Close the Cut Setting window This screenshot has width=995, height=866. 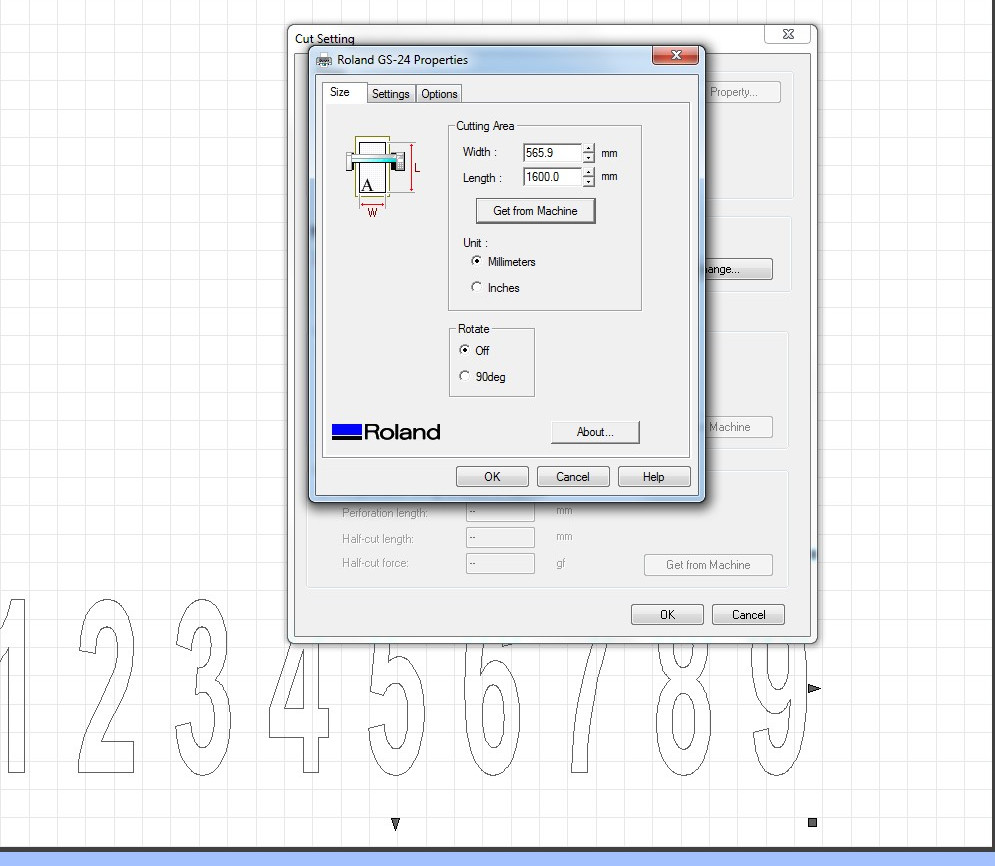click(x=787, y=34)
